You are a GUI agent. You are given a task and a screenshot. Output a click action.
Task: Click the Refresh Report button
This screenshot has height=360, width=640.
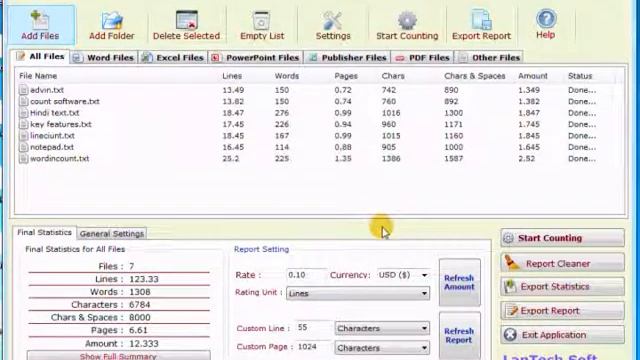click(x=460, y=336)
